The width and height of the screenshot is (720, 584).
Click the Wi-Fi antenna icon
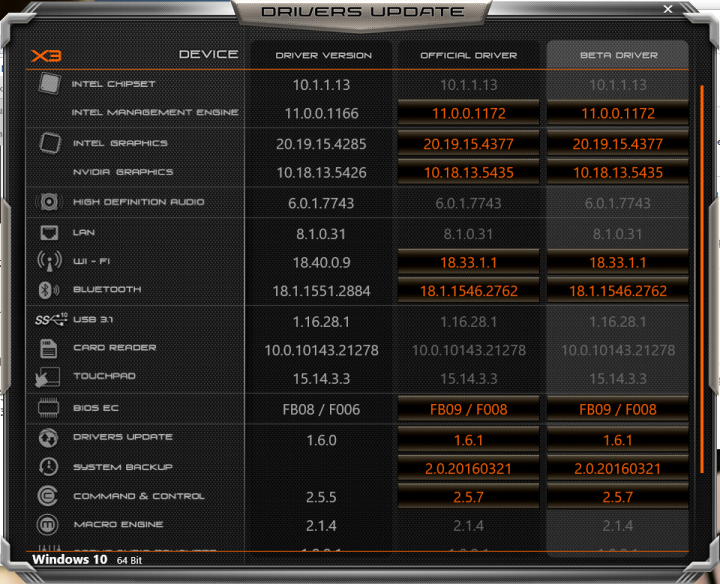[x=49, y=261]
